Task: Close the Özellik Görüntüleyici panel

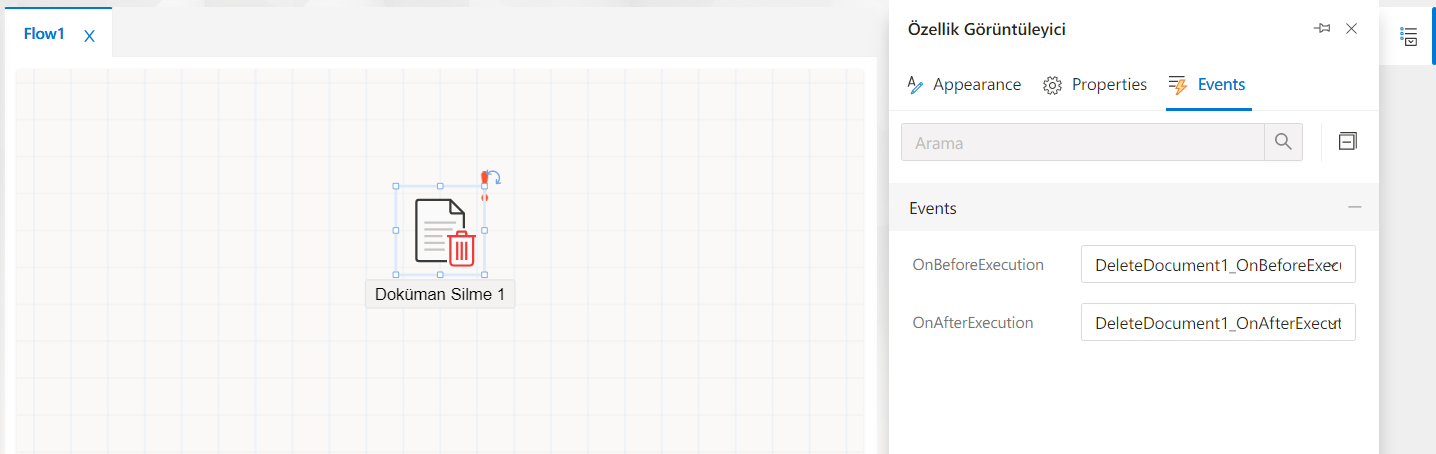Action: (x=1351, y=29)
